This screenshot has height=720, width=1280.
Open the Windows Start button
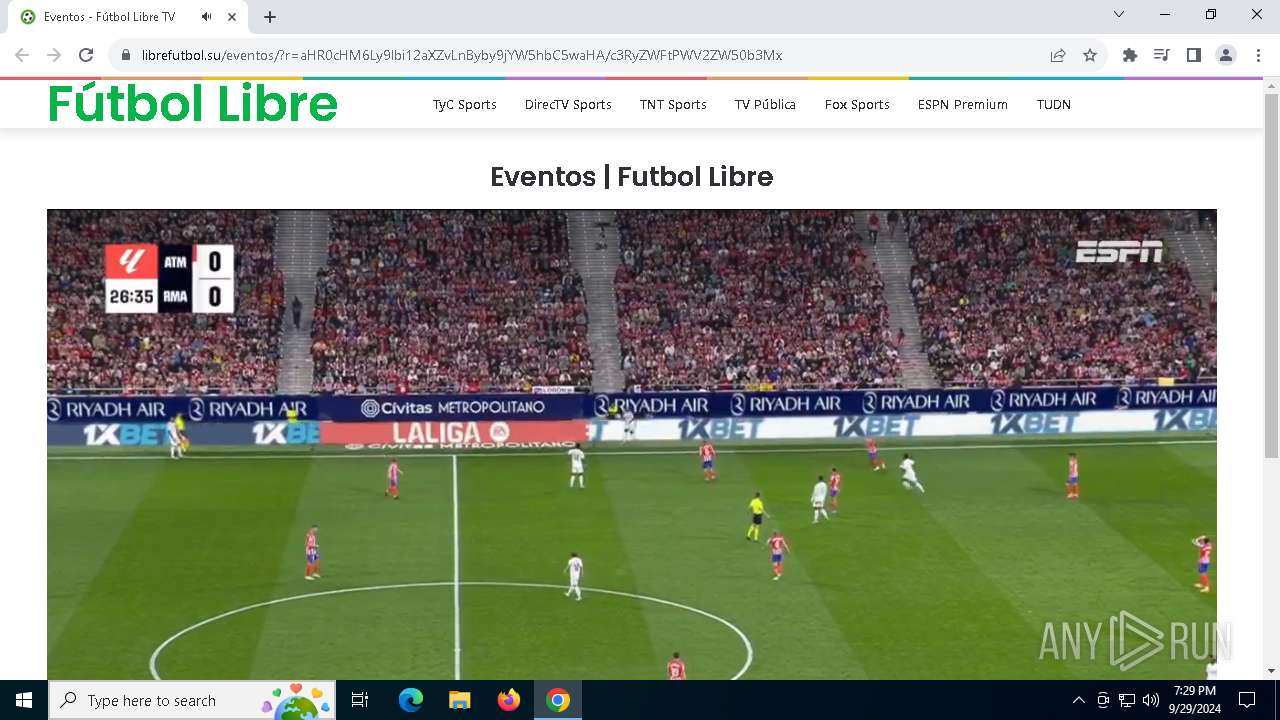24,700
